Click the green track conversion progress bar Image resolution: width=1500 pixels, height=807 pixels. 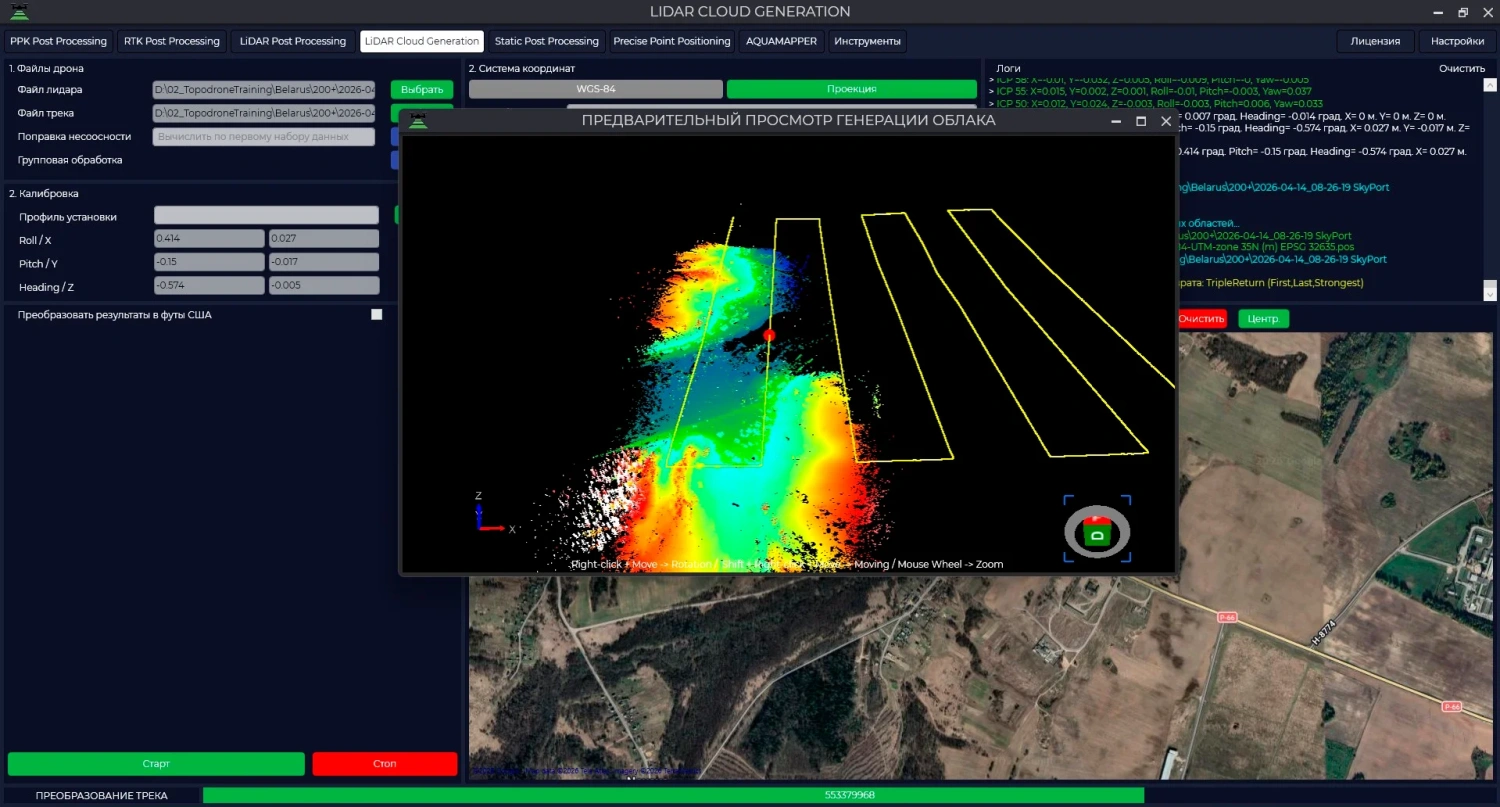(x=673, y=795)
